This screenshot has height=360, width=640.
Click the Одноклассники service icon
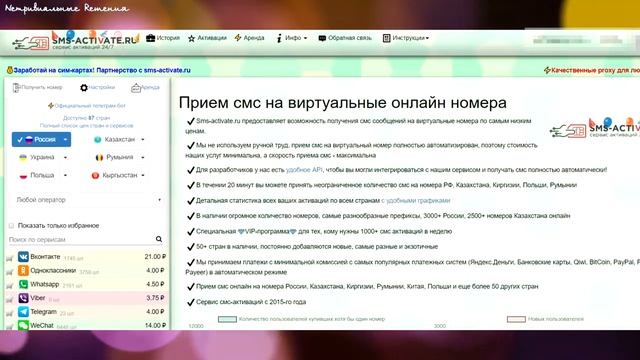tap(23, 271)
